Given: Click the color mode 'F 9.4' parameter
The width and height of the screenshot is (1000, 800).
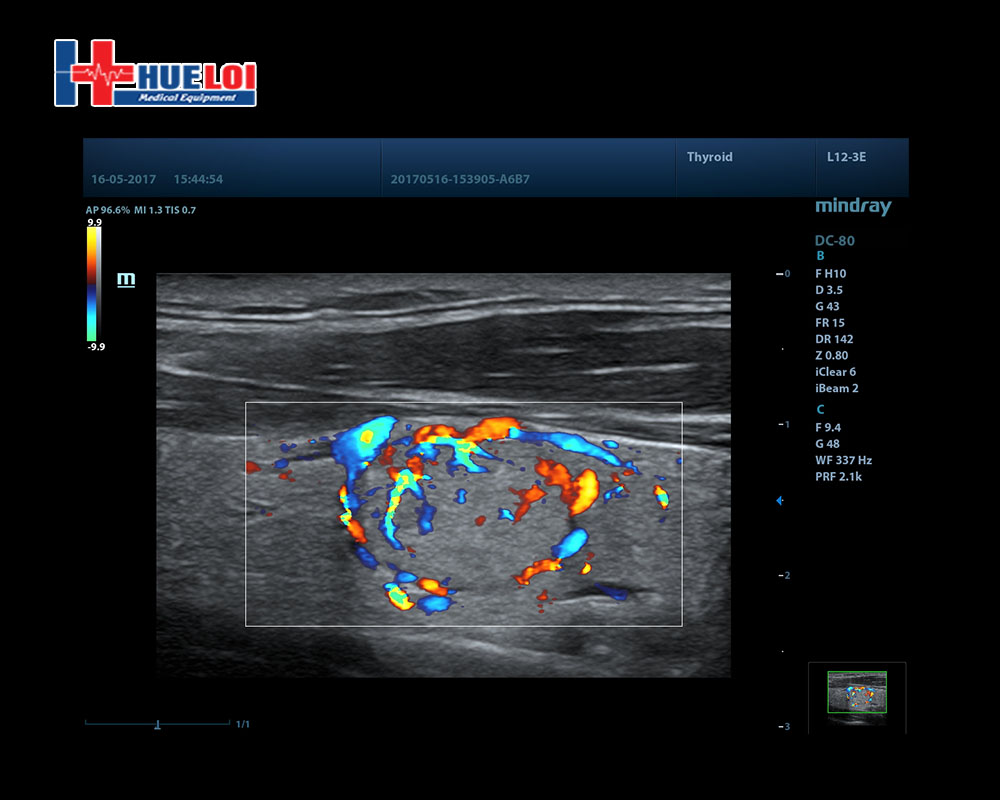Looking at the screenshot, I should [828, 428].
